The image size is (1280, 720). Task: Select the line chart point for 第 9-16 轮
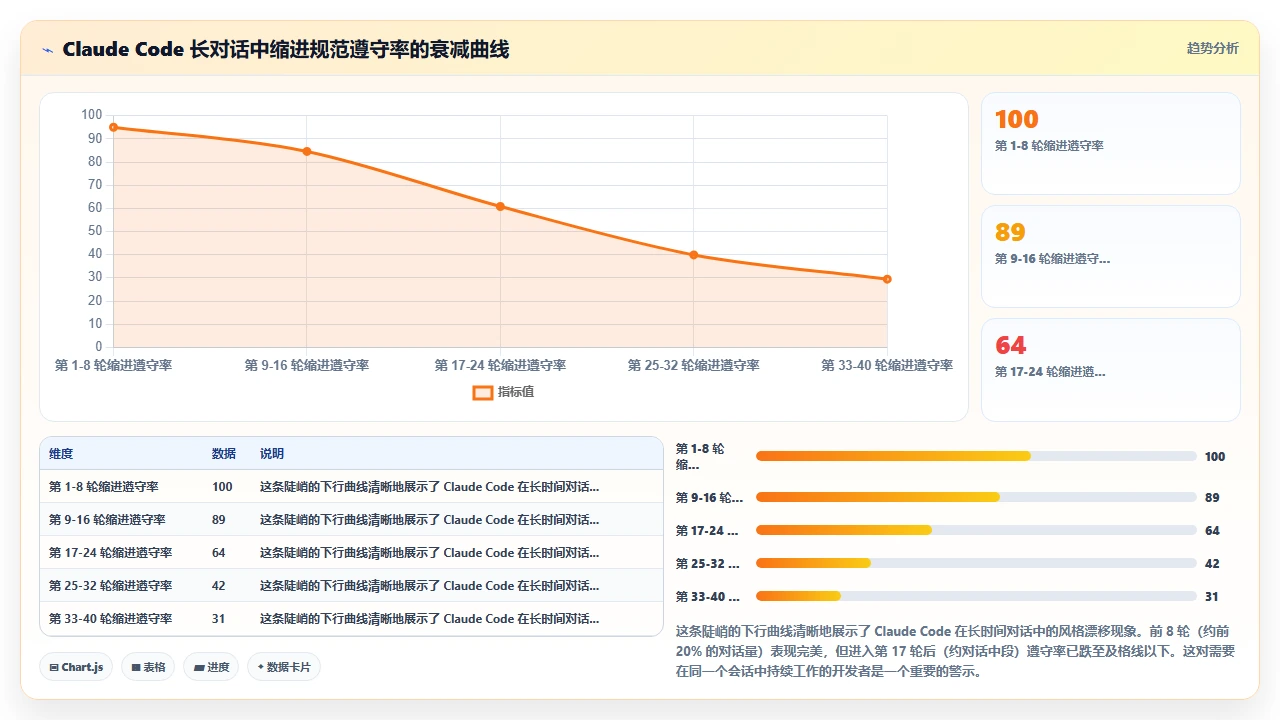pos(307,151)
